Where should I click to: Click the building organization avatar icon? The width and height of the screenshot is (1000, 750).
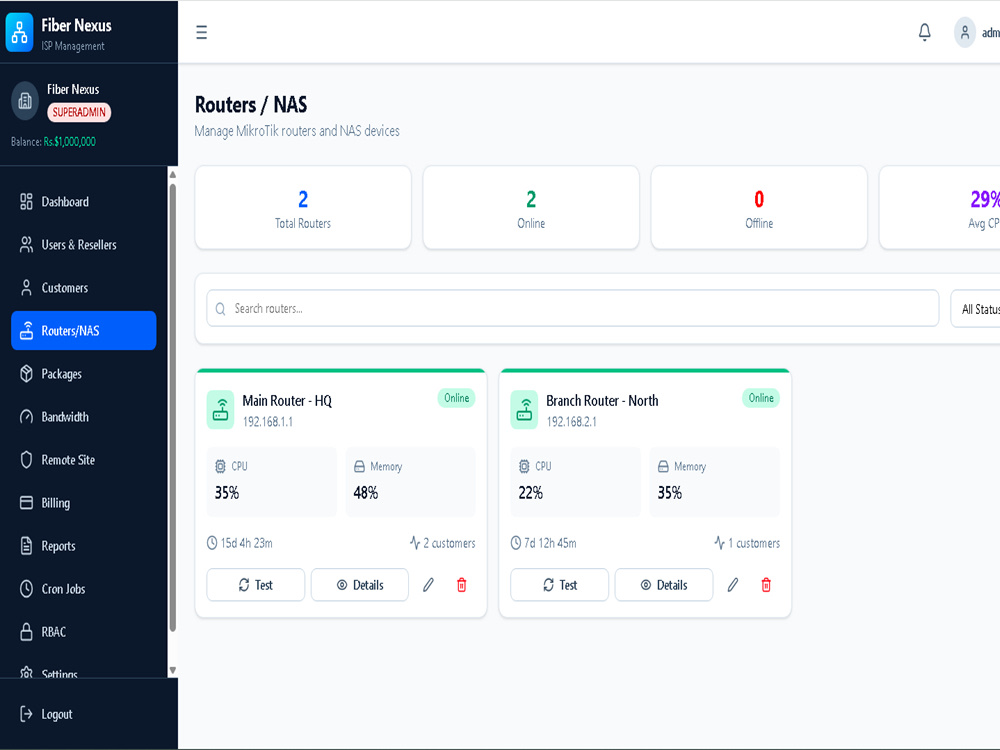[25, 101]
